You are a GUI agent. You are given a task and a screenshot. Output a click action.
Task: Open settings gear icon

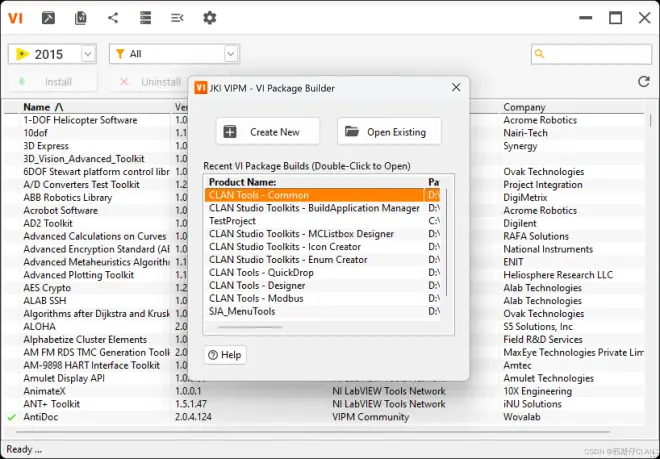point(210,18)
